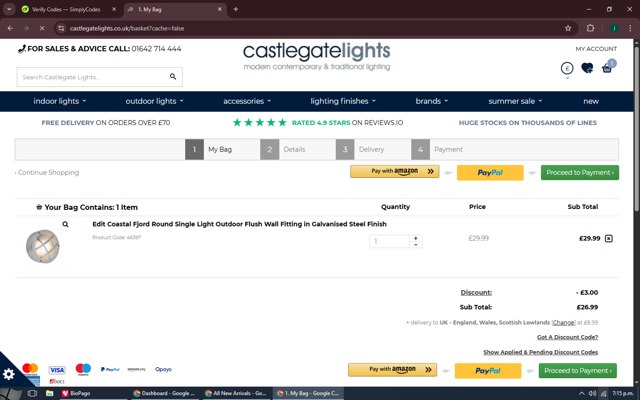Click bottom Proceed to Payment button
Screen dimensions: 640x400
[x=578, y=371]
